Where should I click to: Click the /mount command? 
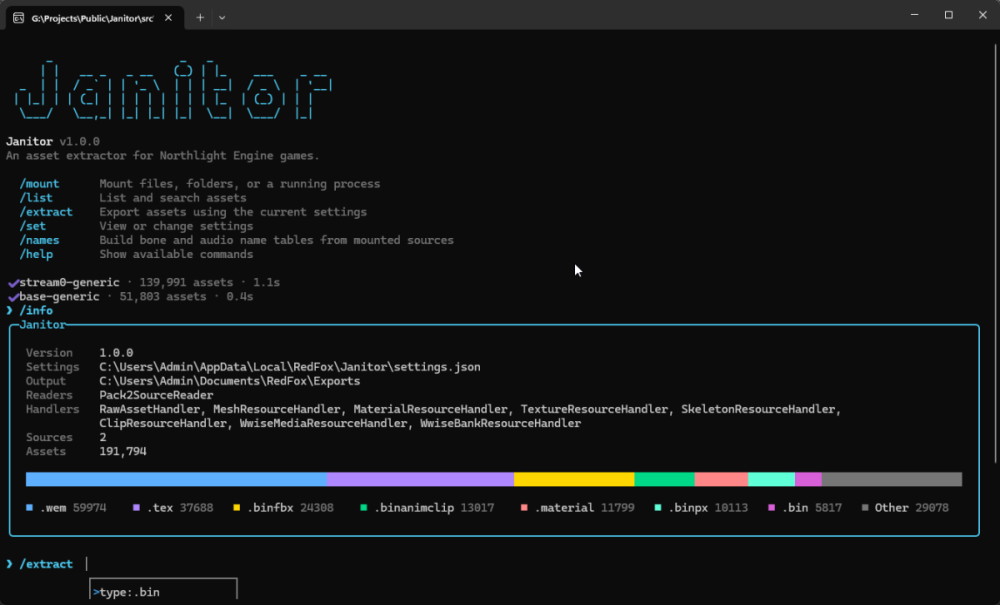pos(40,184)
